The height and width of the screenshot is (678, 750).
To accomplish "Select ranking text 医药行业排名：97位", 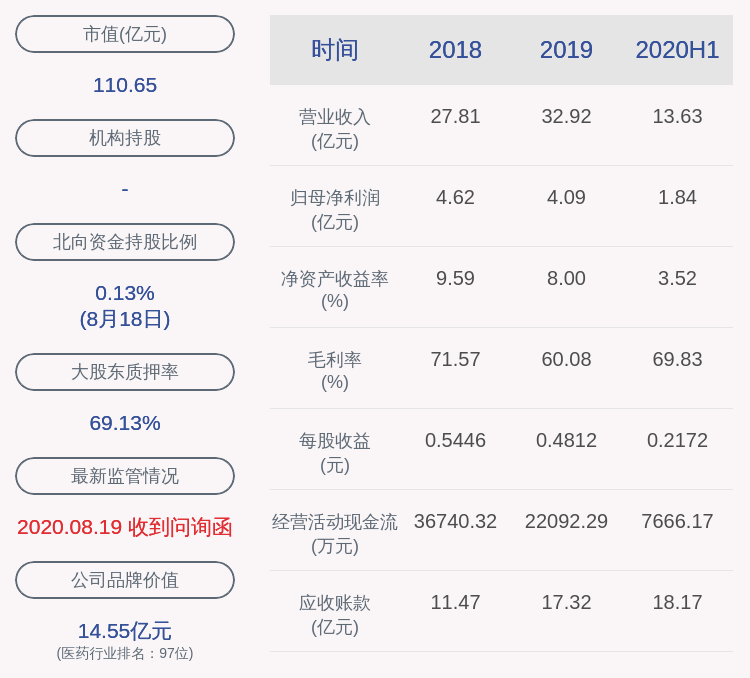I will [x=125, y=653].
